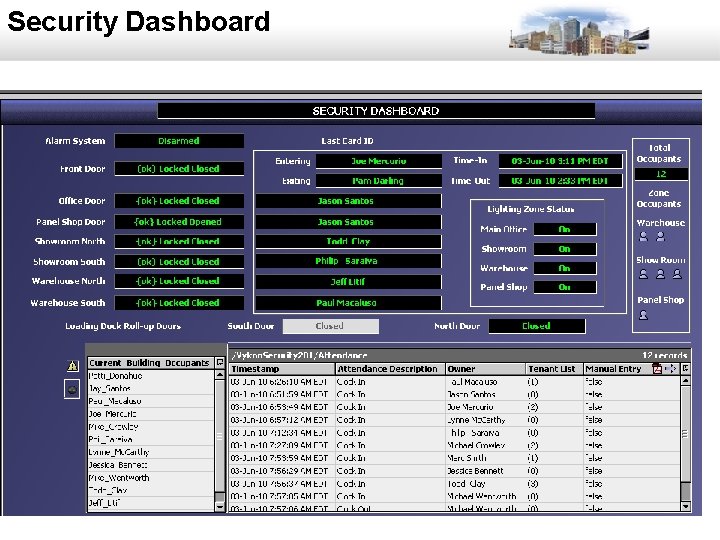Click the Warehouse North Locked Closed status
Viewport: 720px width, 540px height.
[179, 281]
